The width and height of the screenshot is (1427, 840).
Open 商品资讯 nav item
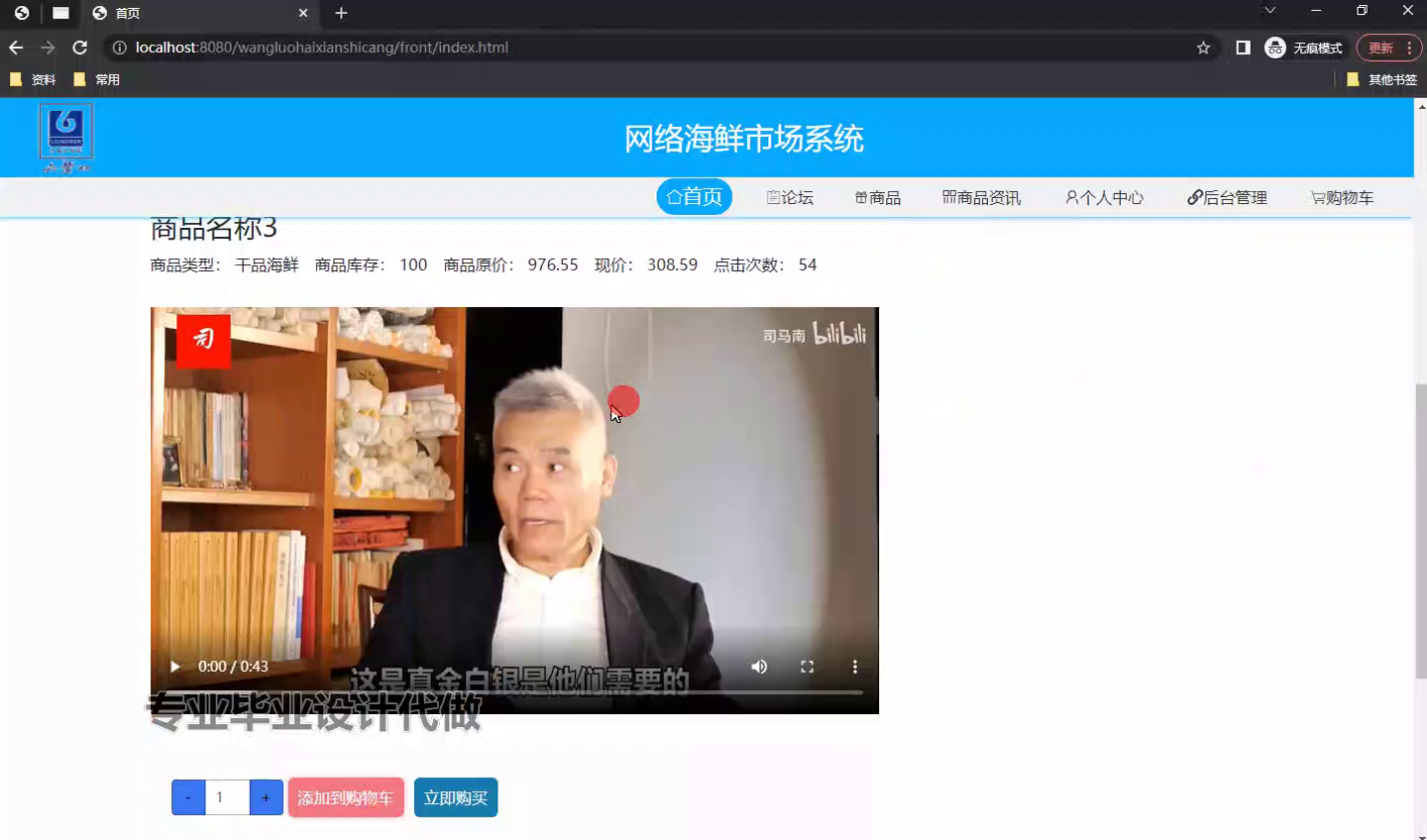pos(981,198)
